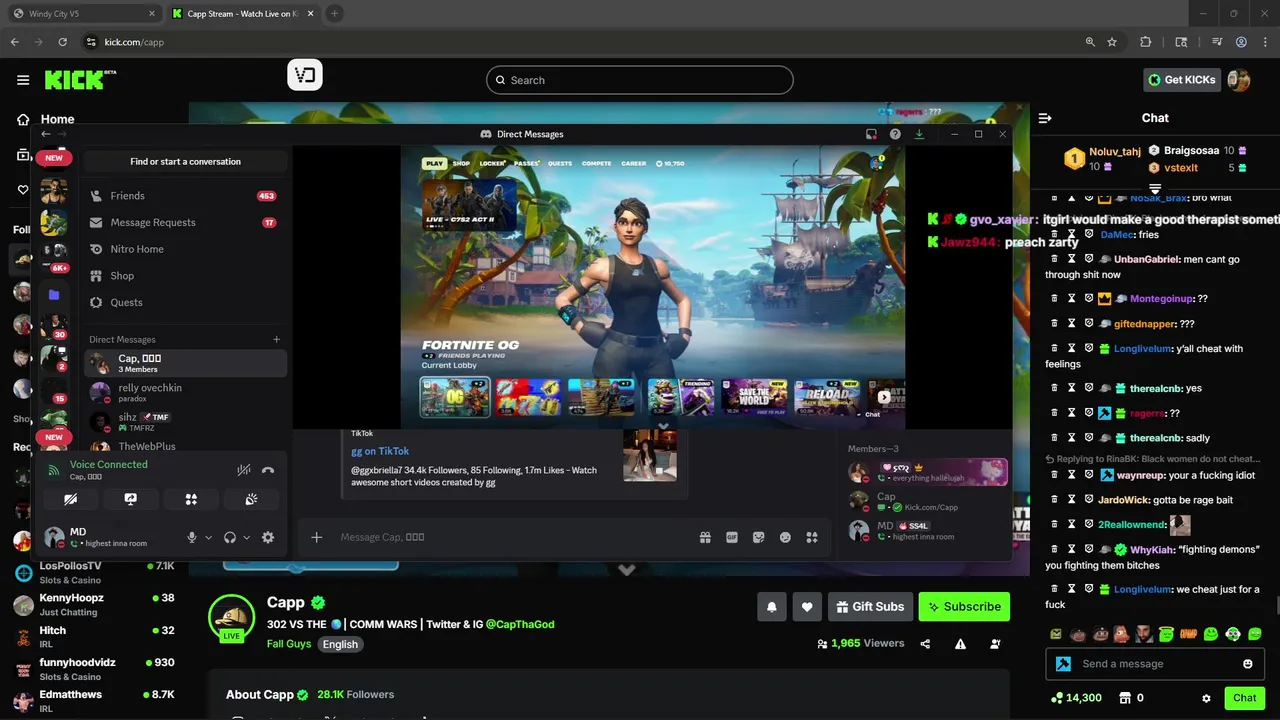Disconnect from Discord voice call
1280x720 pixels.
click(268, 470)
